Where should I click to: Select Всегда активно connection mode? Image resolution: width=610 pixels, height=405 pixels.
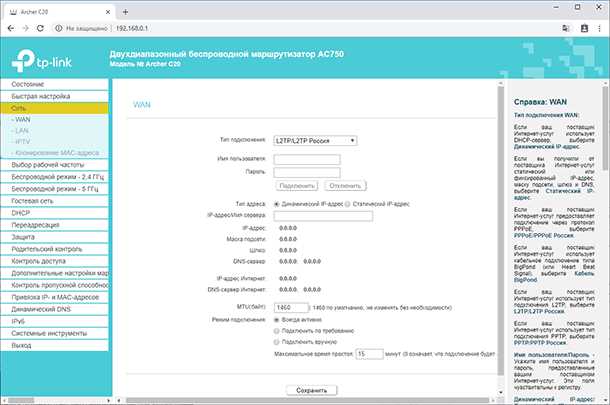(277, 320)
